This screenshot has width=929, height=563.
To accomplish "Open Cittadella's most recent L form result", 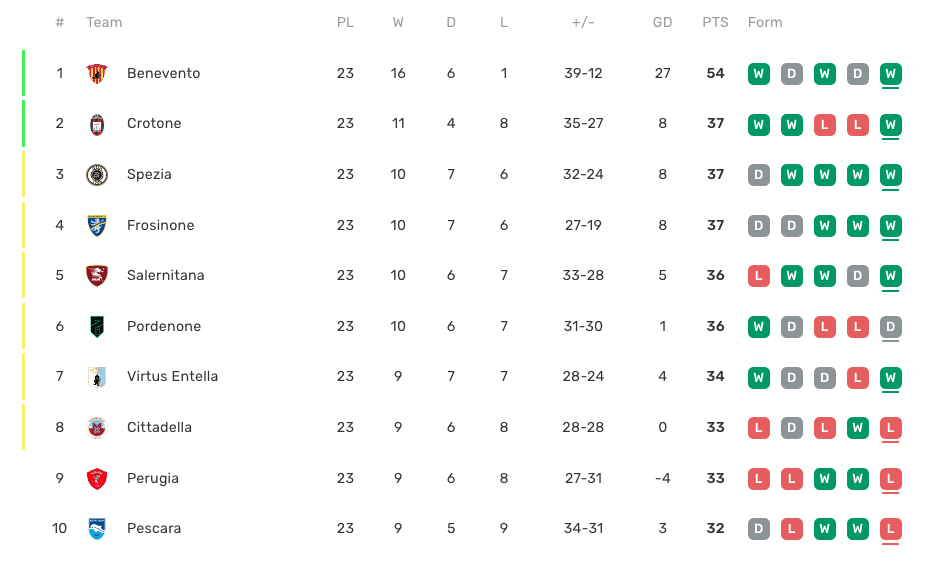I will pos(890,428).
